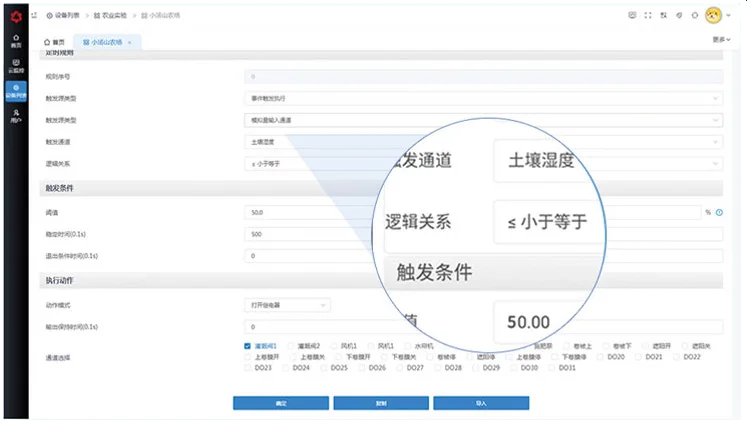Open the 触发通道 dropdown showing 土壤湿度

click(484, 142)
